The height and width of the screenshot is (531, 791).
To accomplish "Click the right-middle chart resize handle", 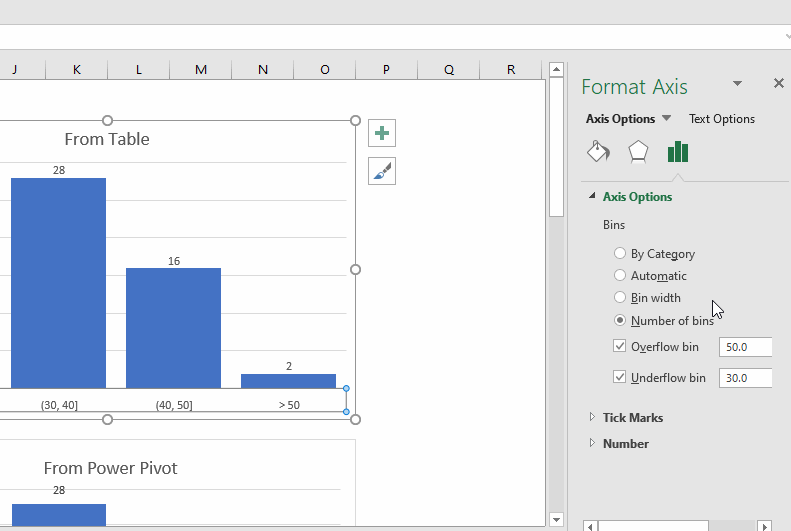I will point(355,270).
